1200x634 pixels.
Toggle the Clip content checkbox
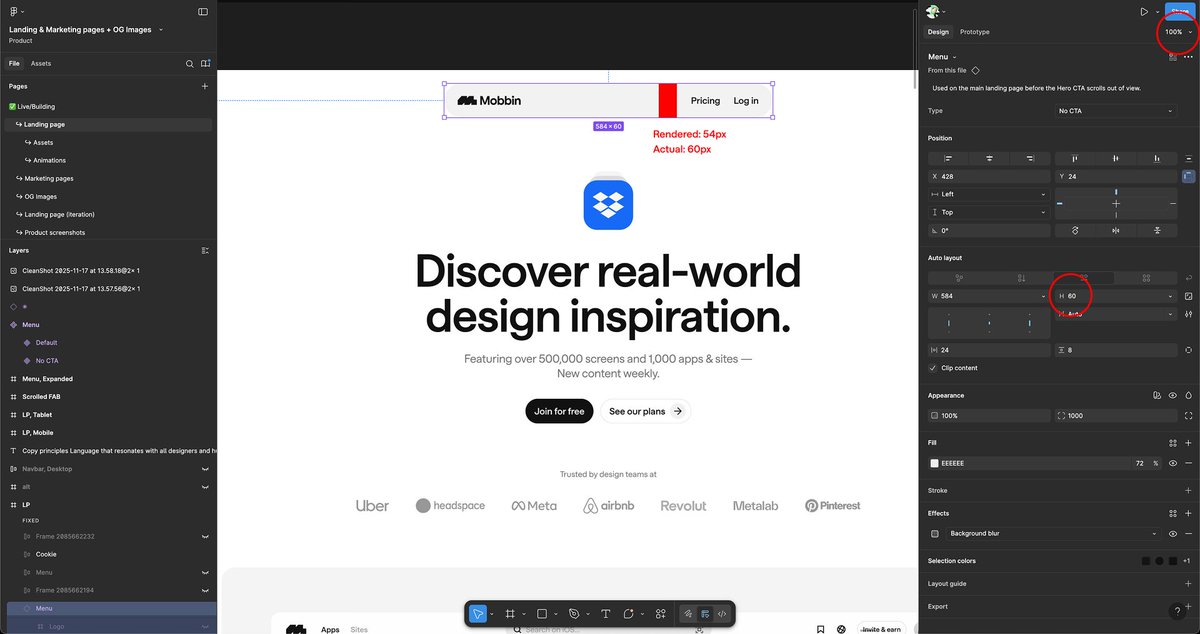click(x=933, y=368)
